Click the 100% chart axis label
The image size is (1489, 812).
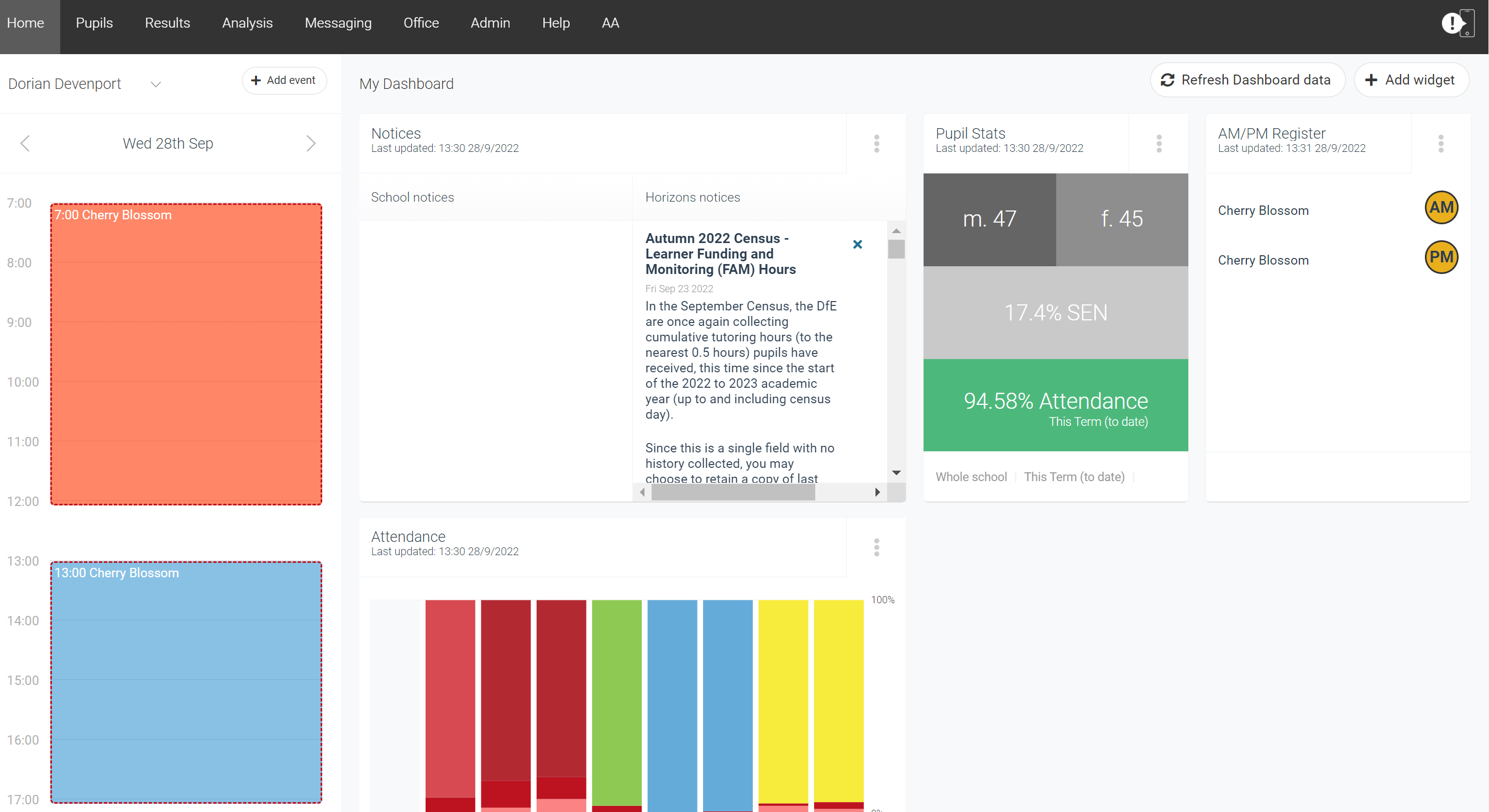coord(883,600)
